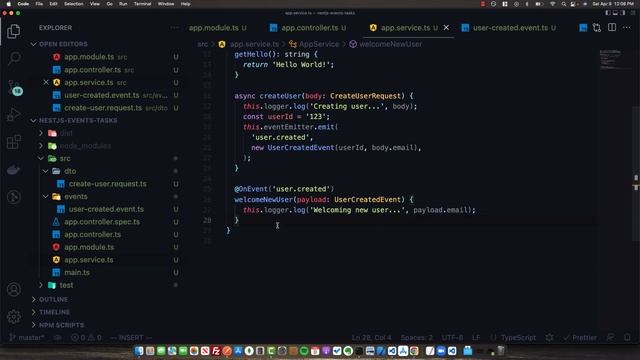This screenshot has width=640, height=360.
Task: Open main.ts in the file tree
Action: [x=77, y=272]
